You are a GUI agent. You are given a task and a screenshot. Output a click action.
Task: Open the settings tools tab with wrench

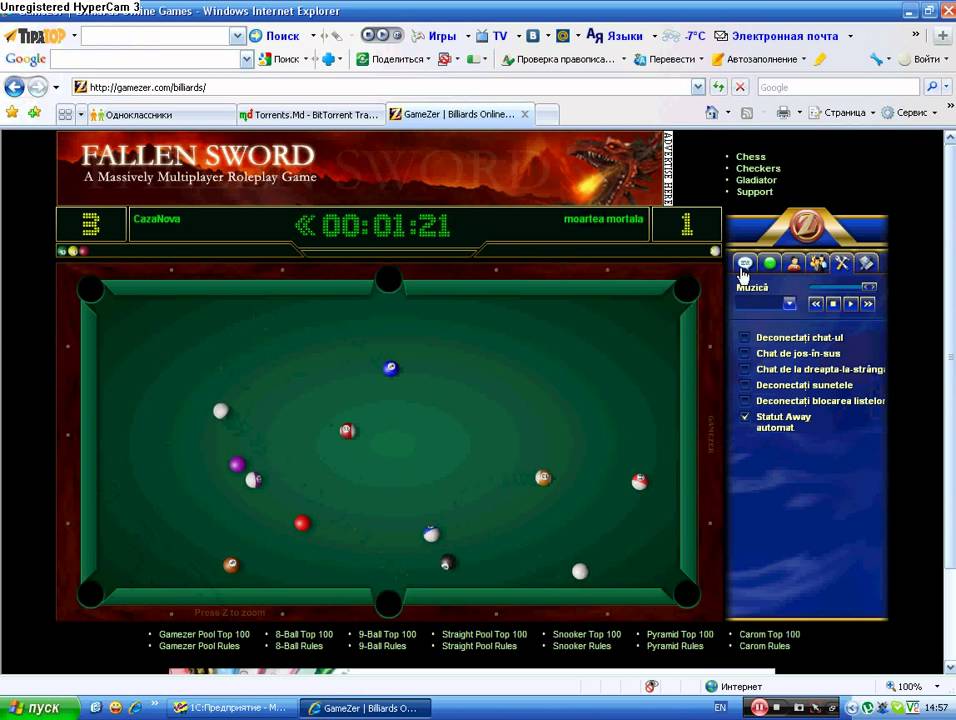(841, 263)
